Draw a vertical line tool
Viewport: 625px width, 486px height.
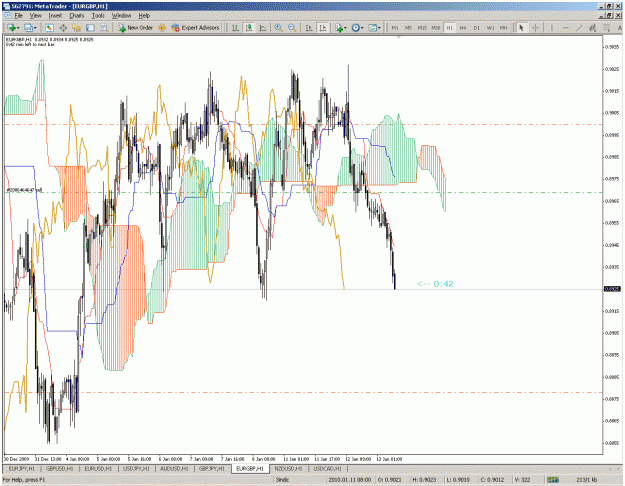tap(552, 28)
